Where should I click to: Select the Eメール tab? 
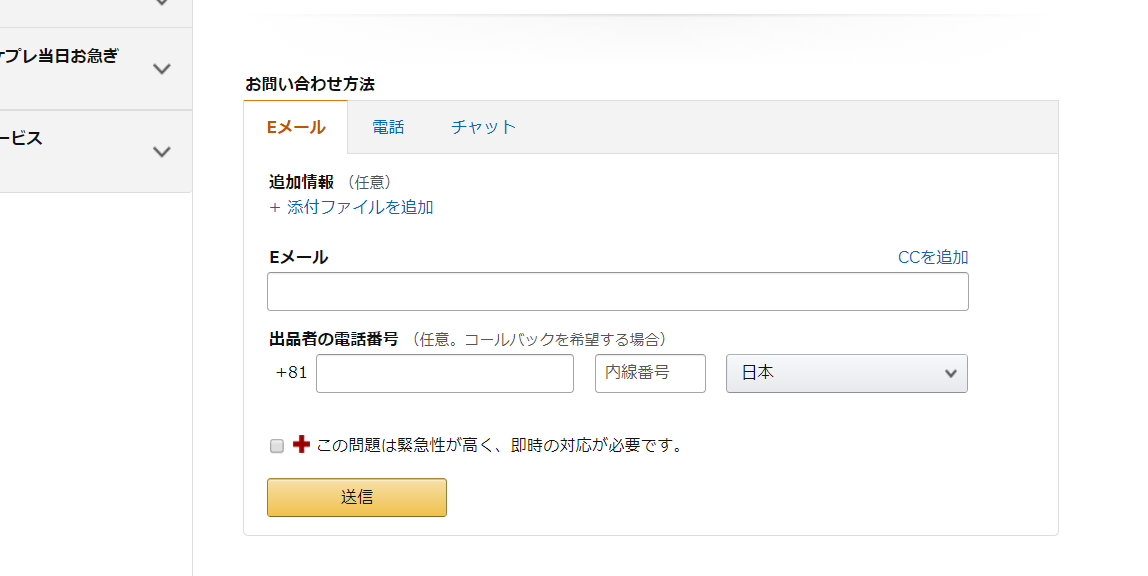[x=296, y=127]
